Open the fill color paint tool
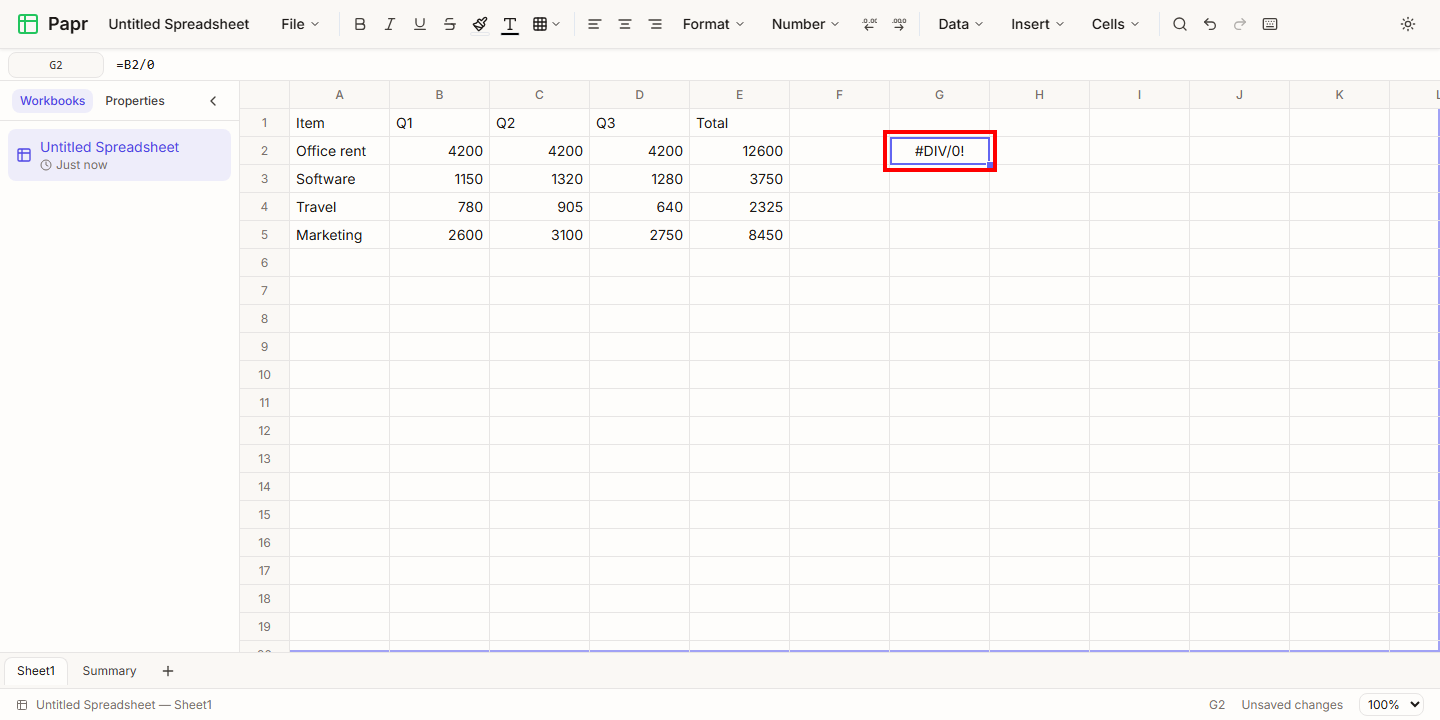The image size is (1440, 720). tap(480, 24)
